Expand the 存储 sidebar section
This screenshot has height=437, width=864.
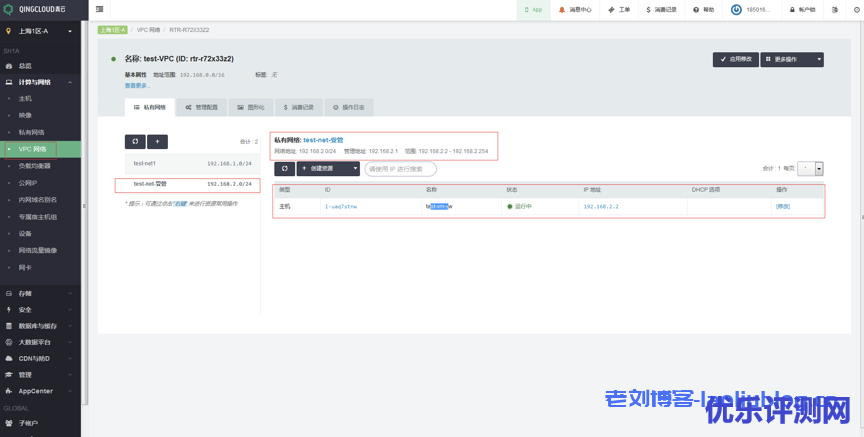tap(40, 294)
